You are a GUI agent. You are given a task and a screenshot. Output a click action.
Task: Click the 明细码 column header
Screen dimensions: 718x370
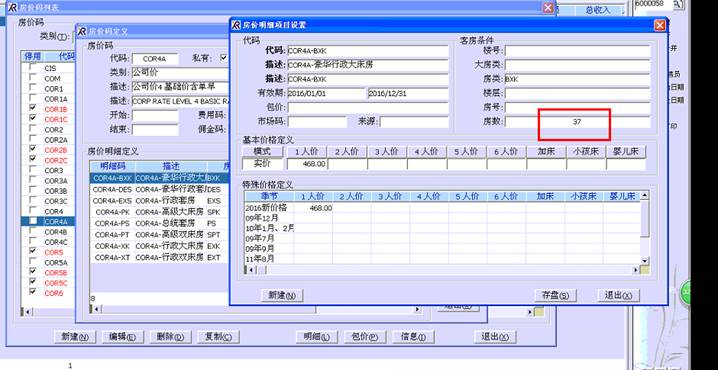(113, 166)
